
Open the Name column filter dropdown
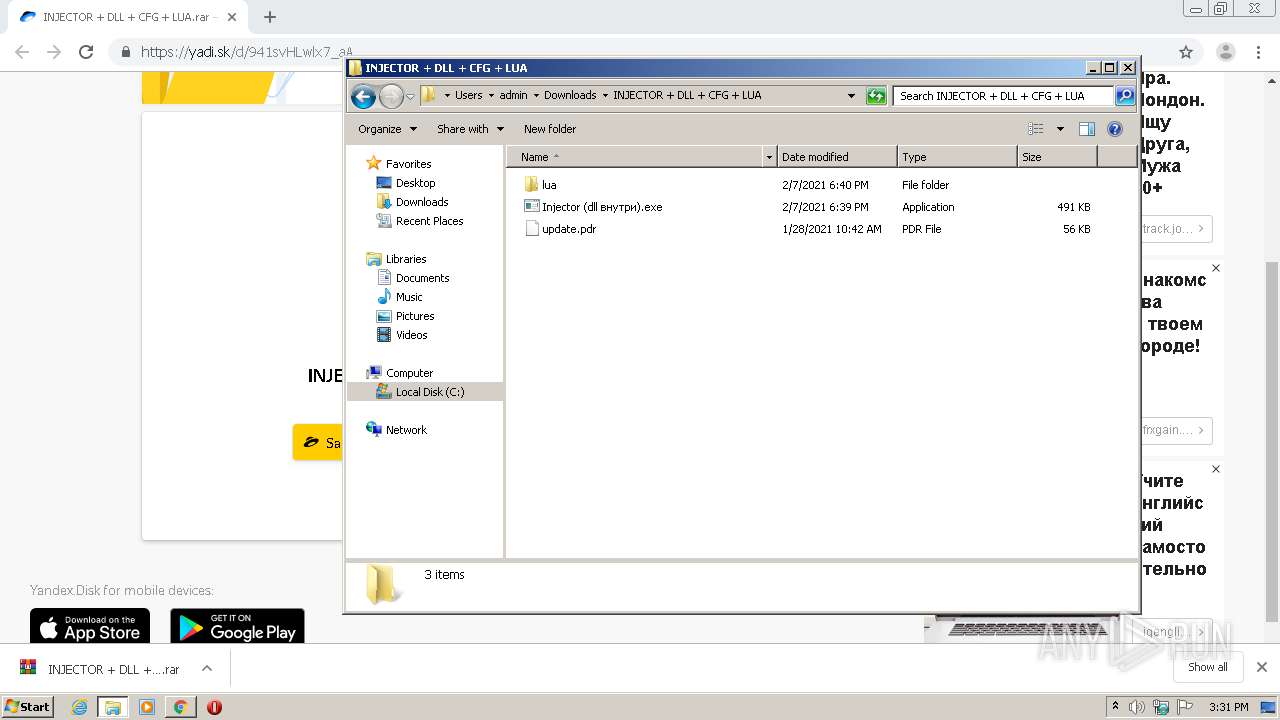(769, 157)
